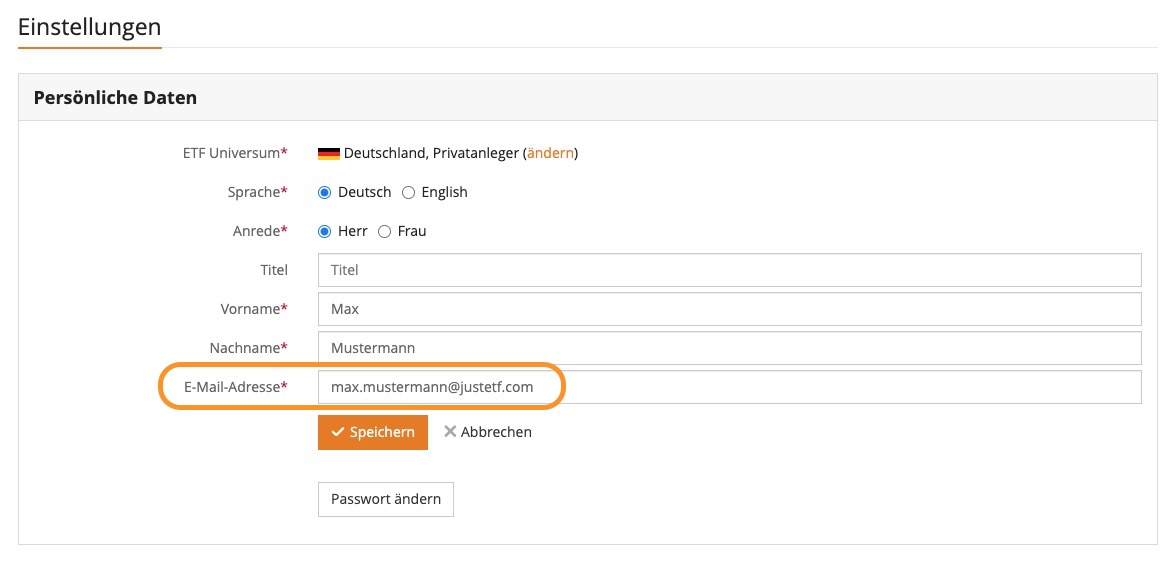Screen dimensions: 1172x561
Task: Cancel changes with the Abbrechen link
Action: pyautogui.click(x=496, y=432)
